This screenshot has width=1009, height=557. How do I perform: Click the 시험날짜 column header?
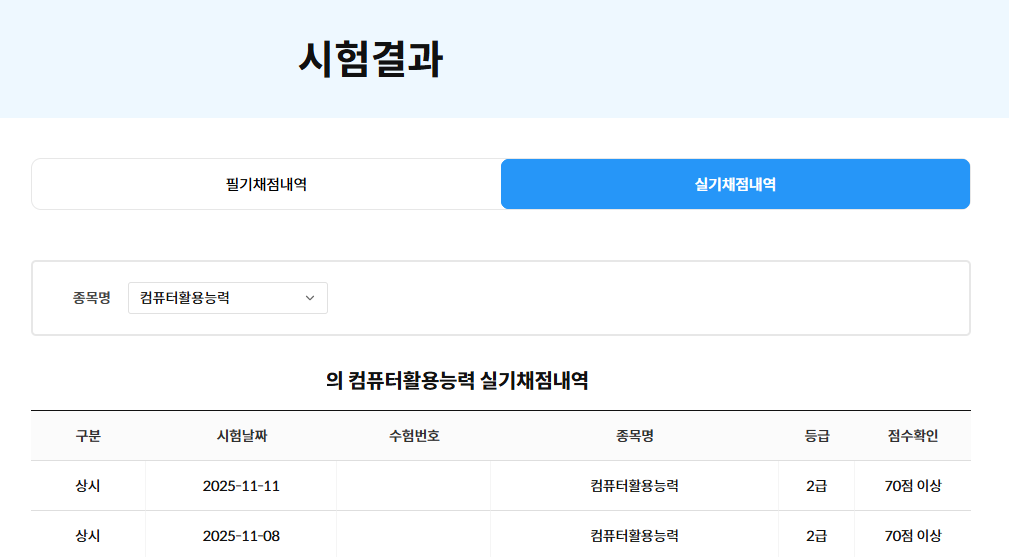coord(241,436)
